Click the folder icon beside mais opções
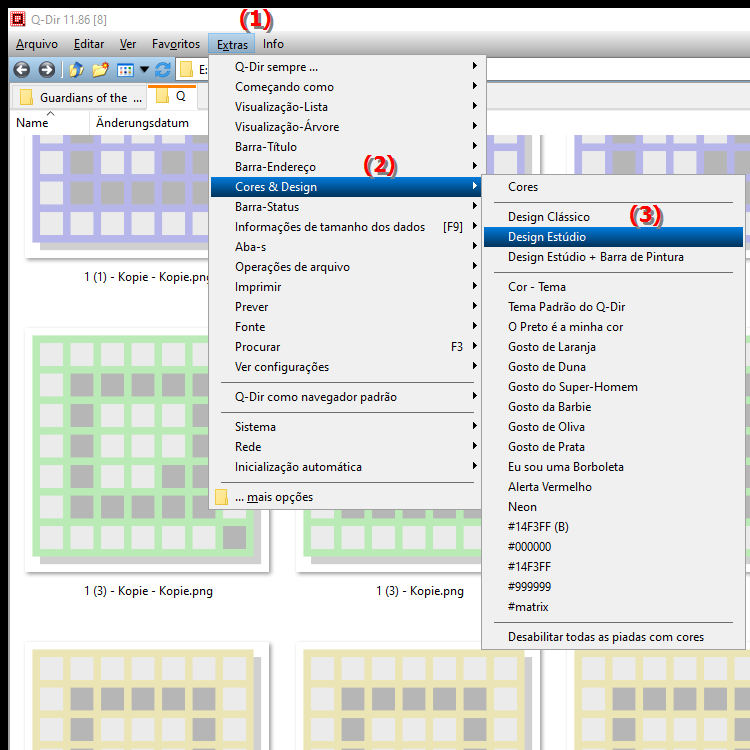 pos(221,497)
